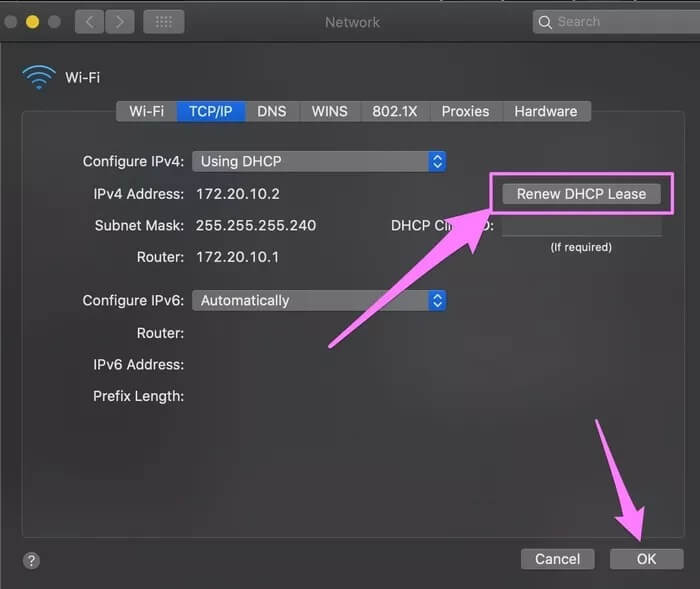
Task: Click the Wi-Fi heading label
Action: (83, 78)
